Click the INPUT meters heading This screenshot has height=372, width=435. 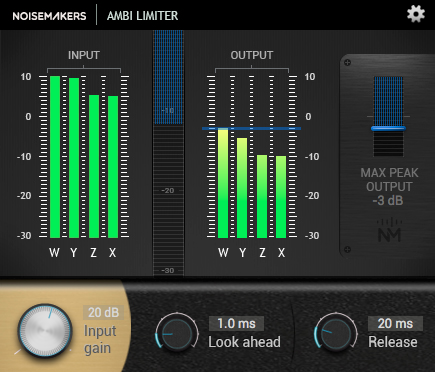click(84, 55)
